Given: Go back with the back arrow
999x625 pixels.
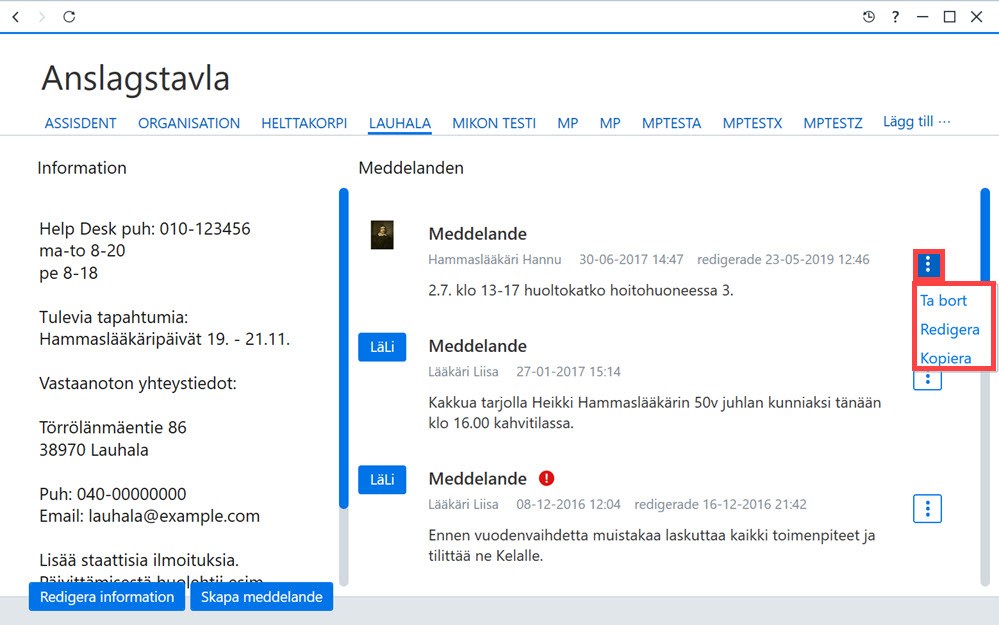Looking at the screenshot, I should click(16, 17).
